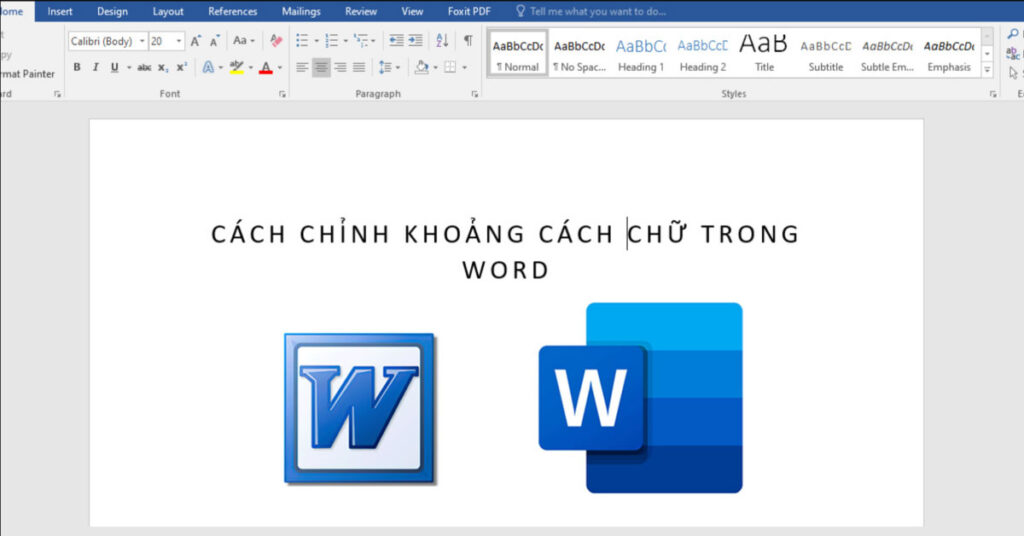Screen dimensions: 1024x536
Task: Apply the Subtitle style
Action: tap(825, 54)
